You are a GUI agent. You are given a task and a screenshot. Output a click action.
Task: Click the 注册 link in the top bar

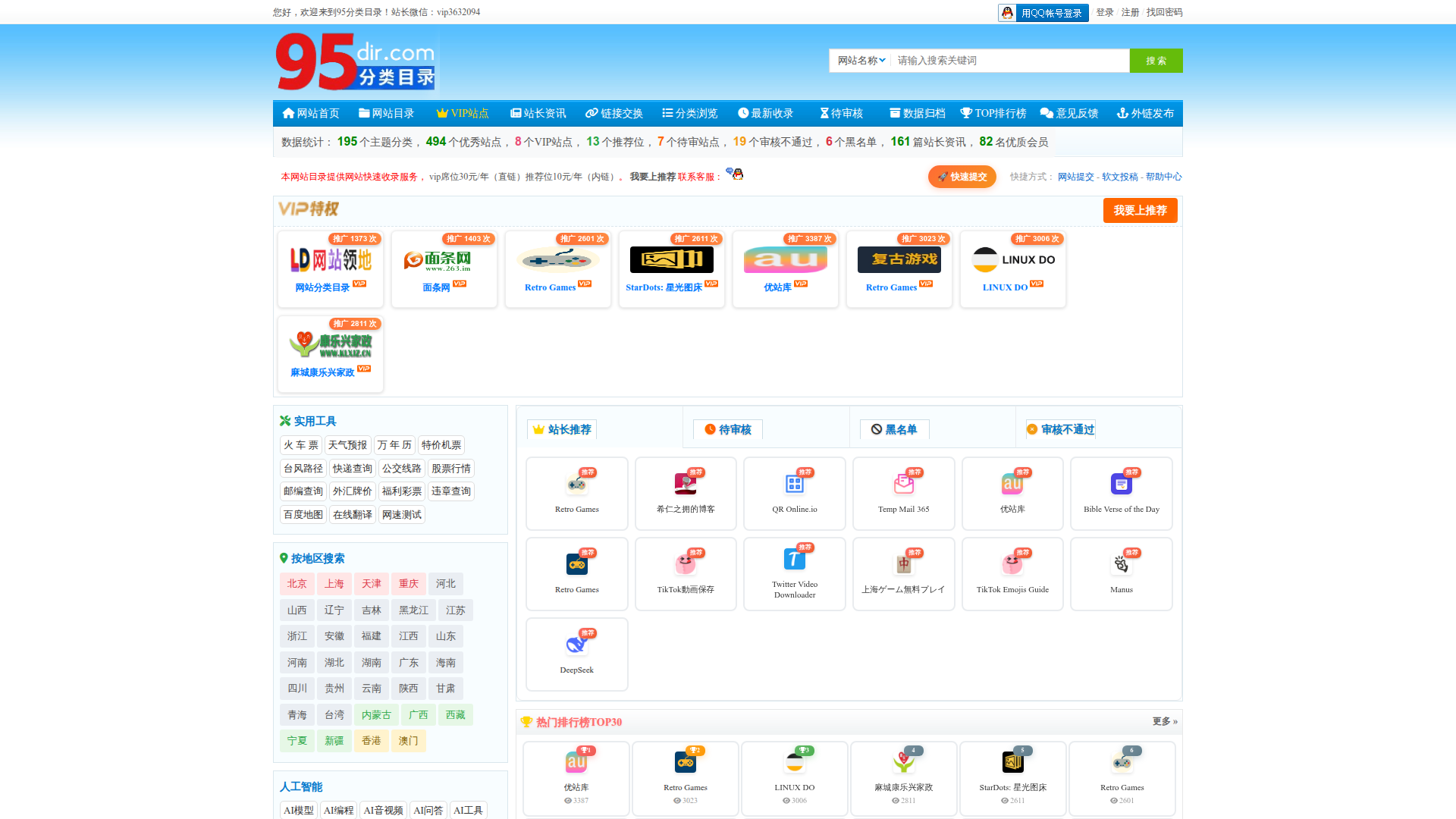(1130, 12)
